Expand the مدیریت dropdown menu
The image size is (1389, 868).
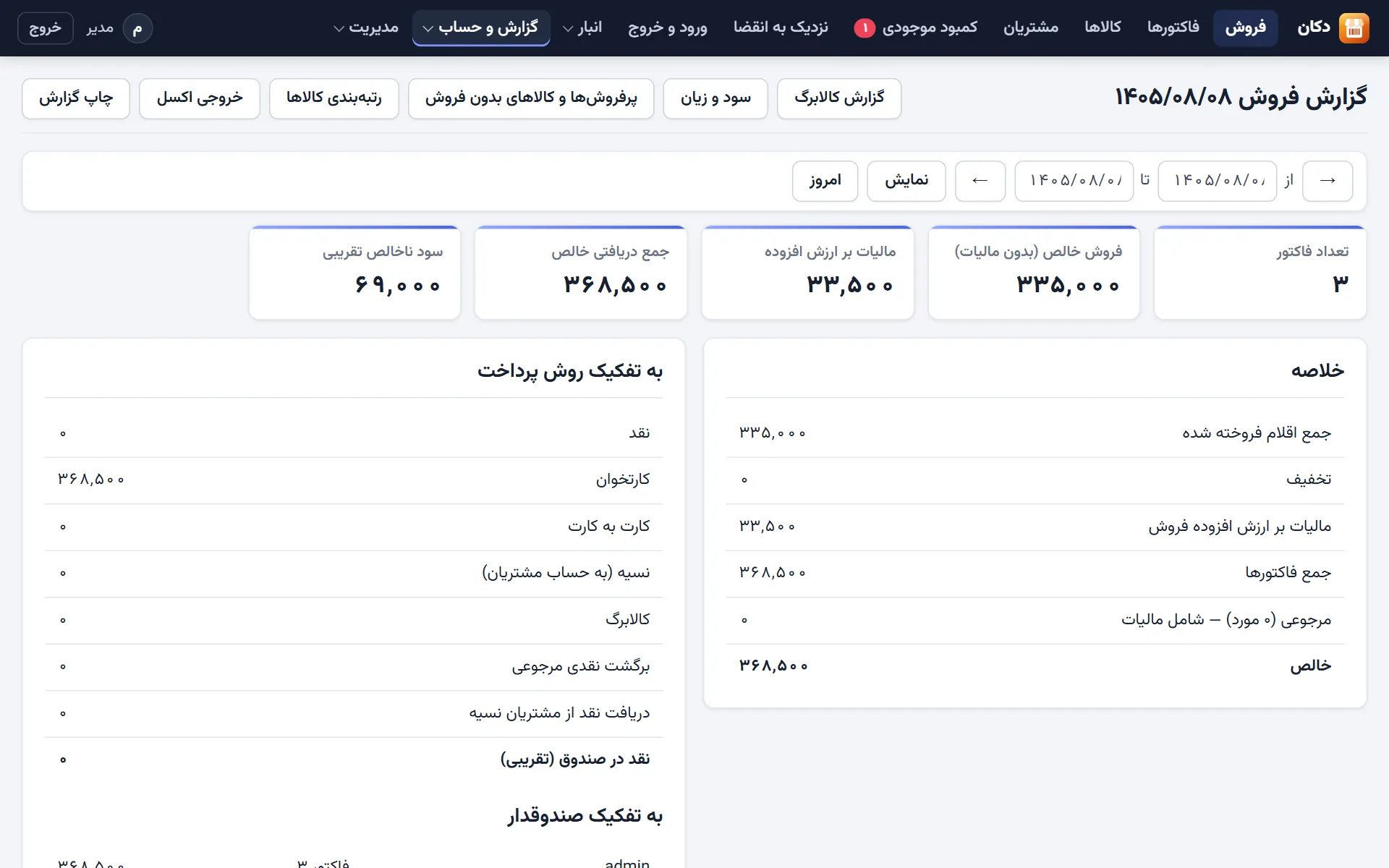366,28
